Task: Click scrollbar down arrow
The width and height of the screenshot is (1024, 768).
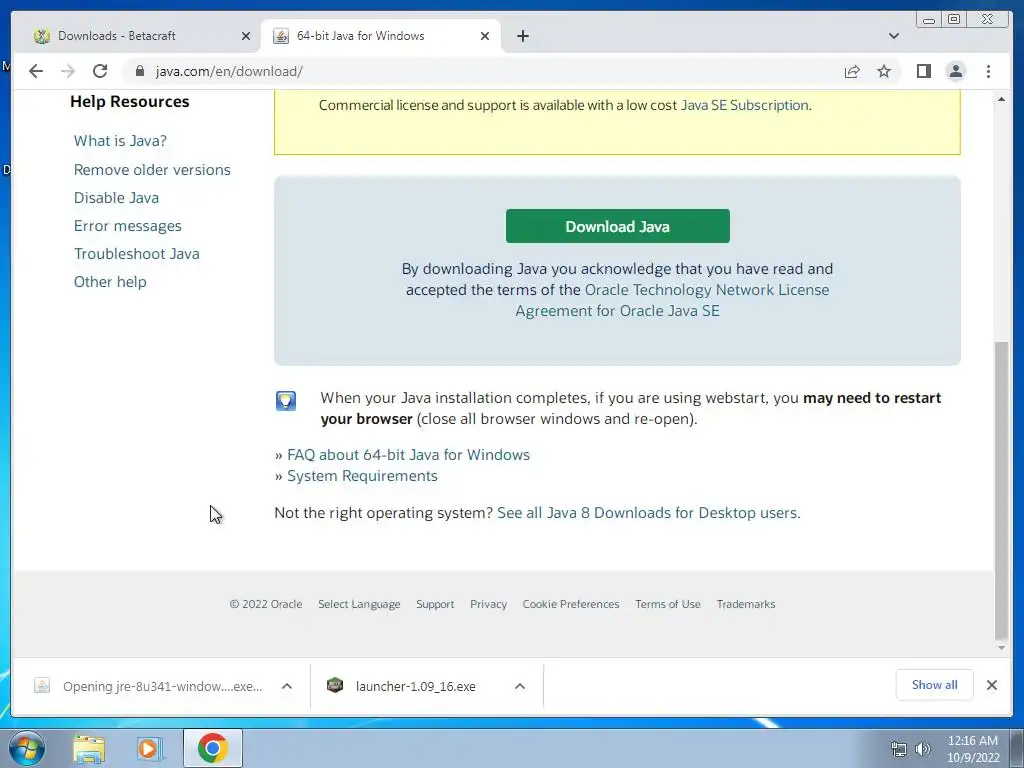Action: pos(1001,648)
